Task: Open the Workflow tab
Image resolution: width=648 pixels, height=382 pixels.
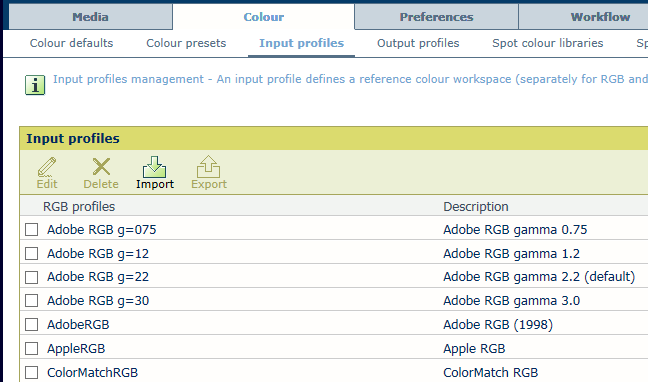Action: click(600, 17)
